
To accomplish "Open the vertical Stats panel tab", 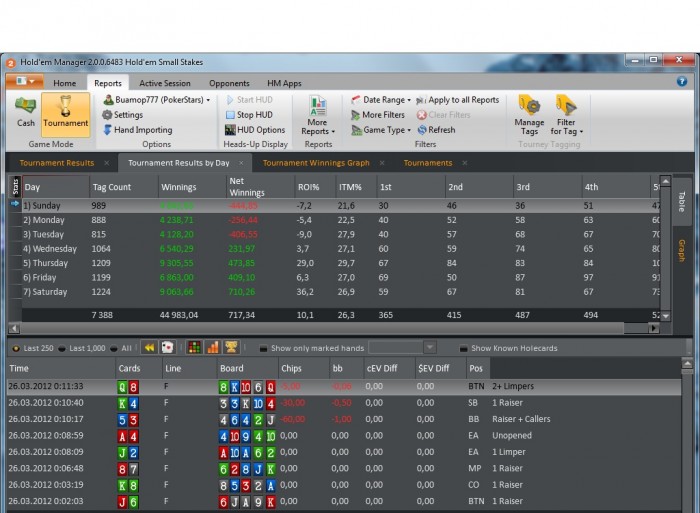I will (x=15, y=186).
